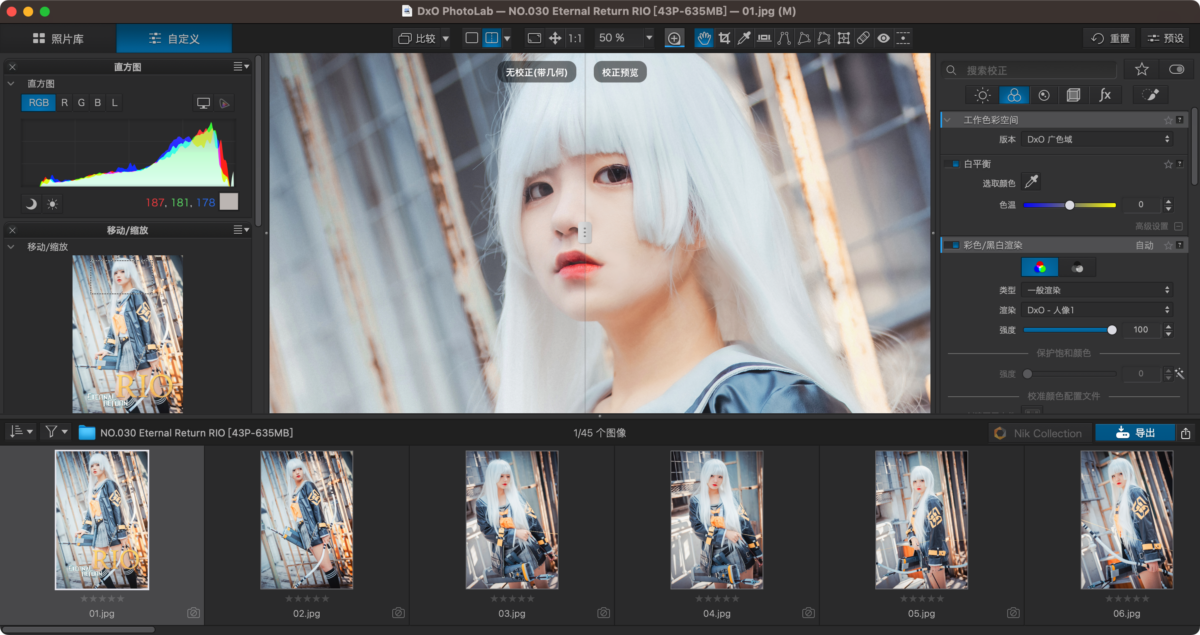Click the monitor gamut warning icon
This screenshot has height=635, width=1200.
click(204, 103)
